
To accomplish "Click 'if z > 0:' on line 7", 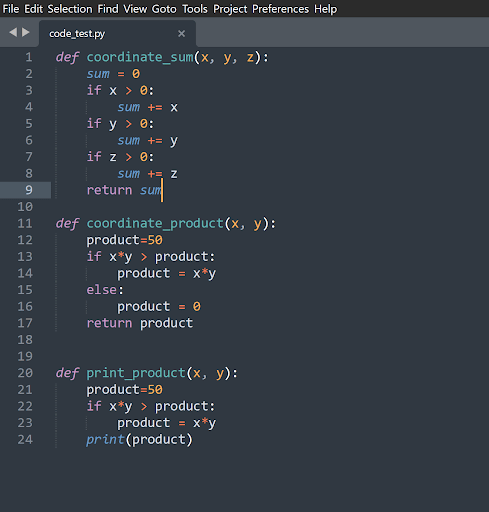I will 120,157.
